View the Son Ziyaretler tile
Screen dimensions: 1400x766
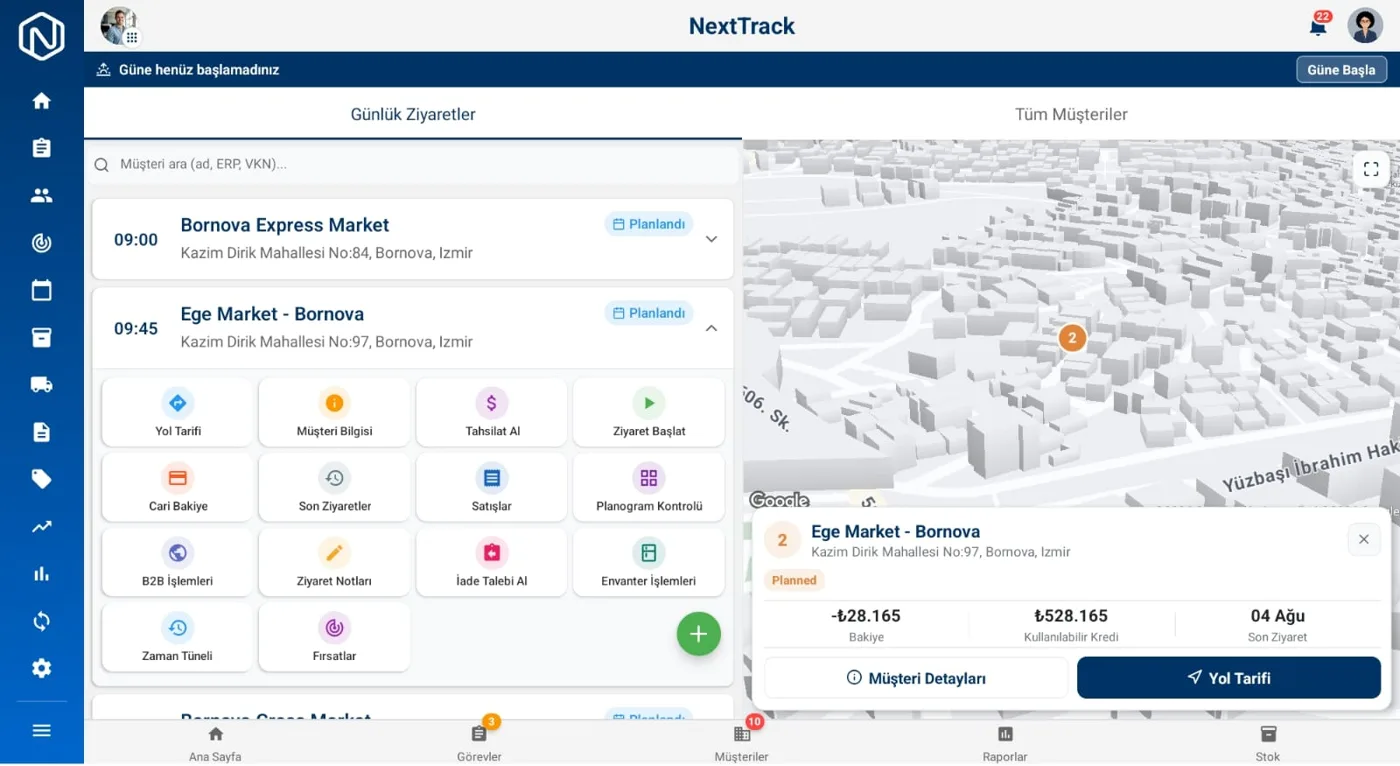pos(335,487)
